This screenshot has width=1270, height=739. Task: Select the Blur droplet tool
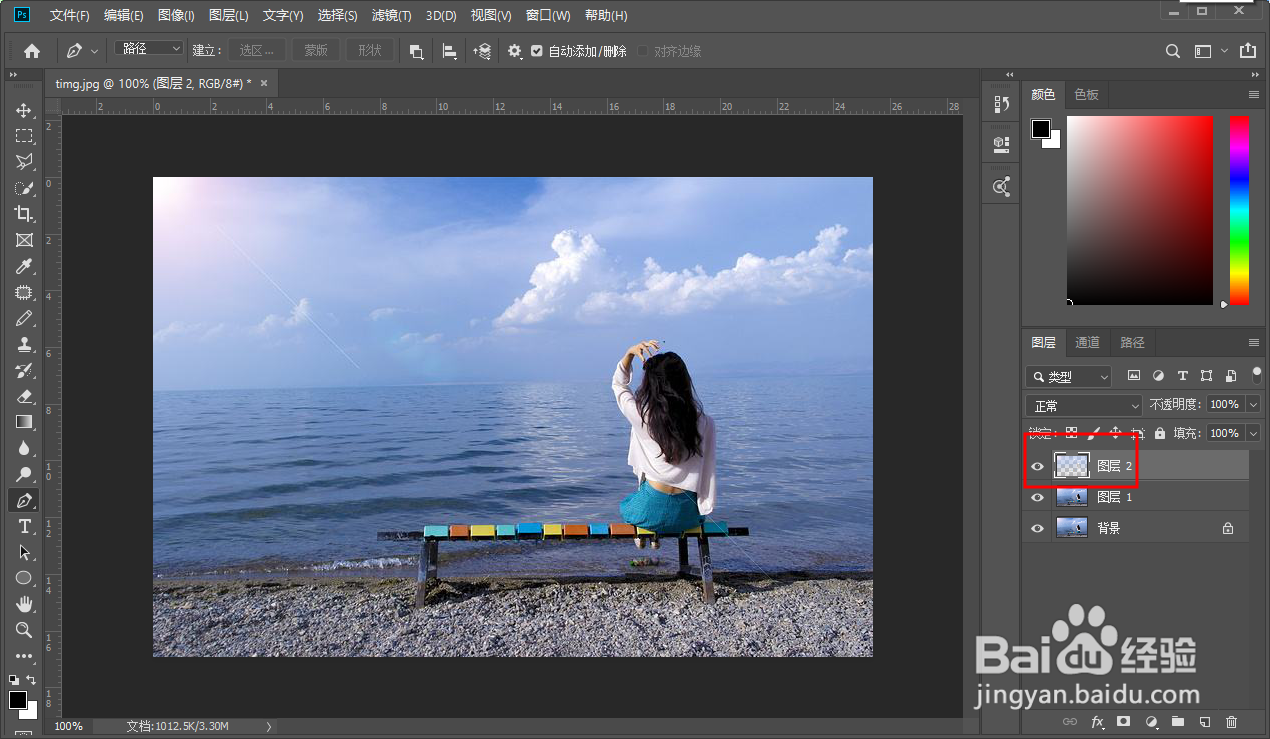point(24,448)
